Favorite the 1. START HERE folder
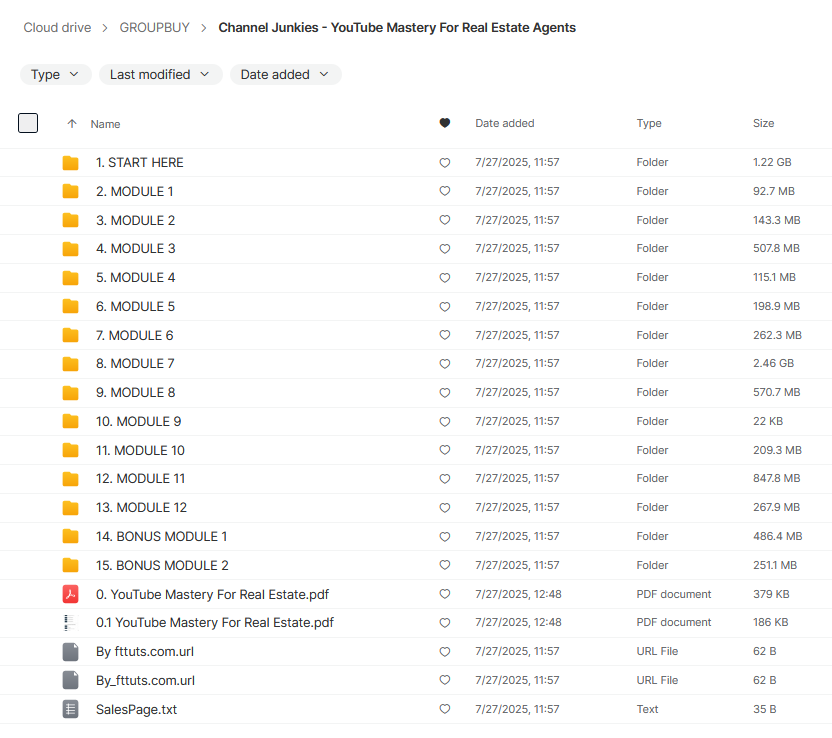 (445, 163)
